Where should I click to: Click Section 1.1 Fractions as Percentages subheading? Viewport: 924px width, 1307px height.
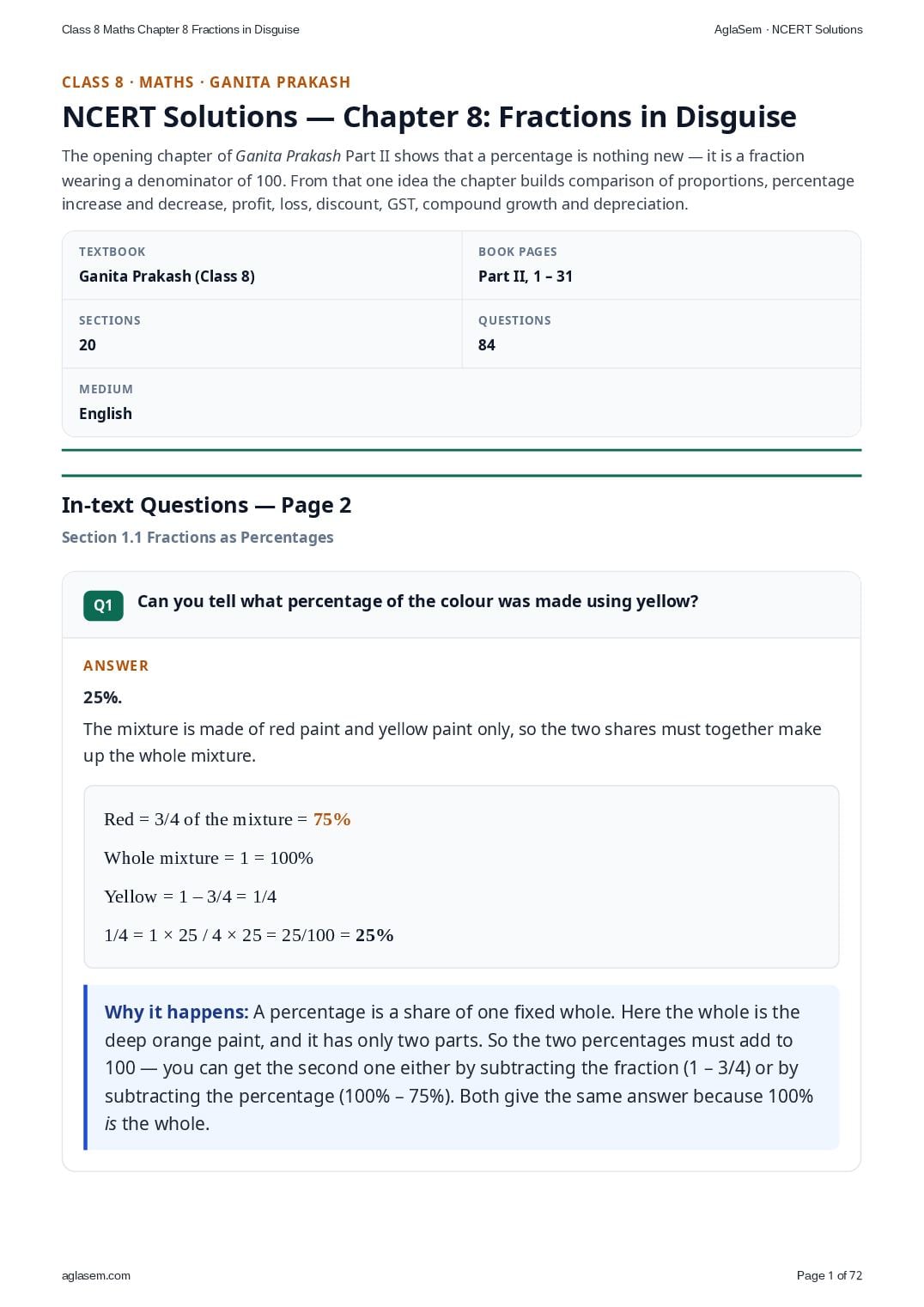pos(198,538)
